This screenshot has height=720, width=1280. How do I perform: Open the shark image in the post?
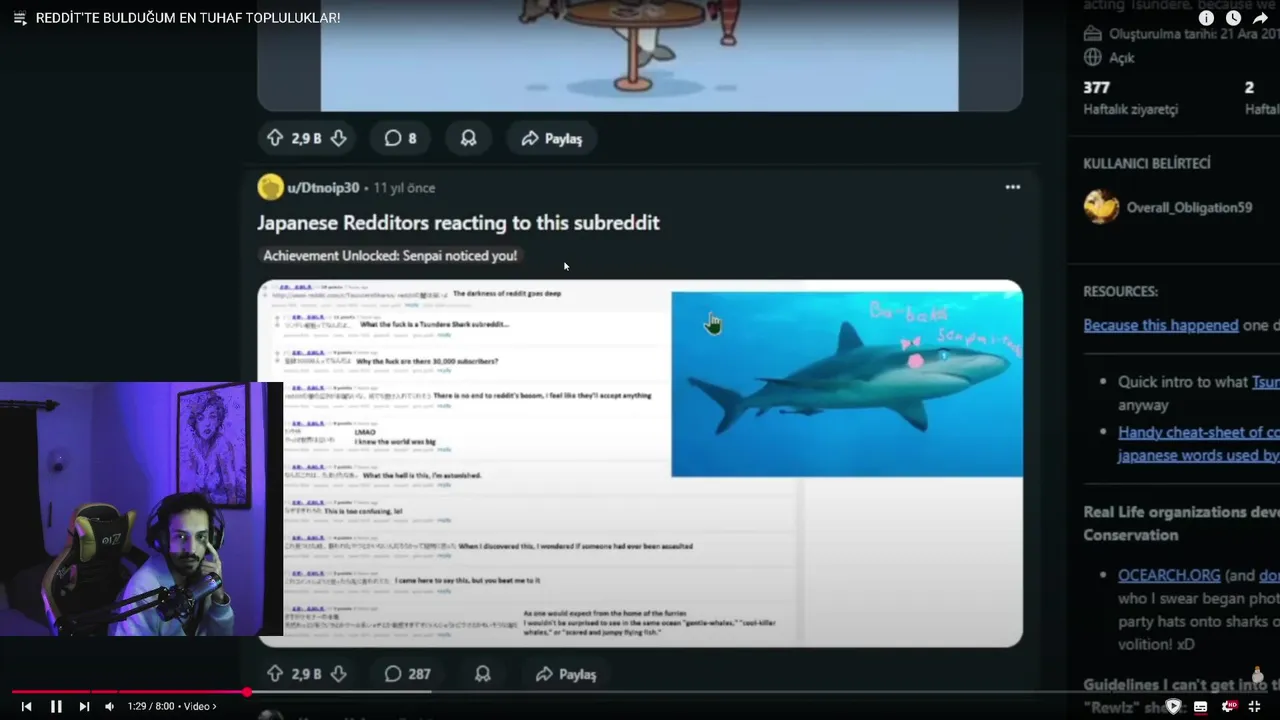[847, 384]
